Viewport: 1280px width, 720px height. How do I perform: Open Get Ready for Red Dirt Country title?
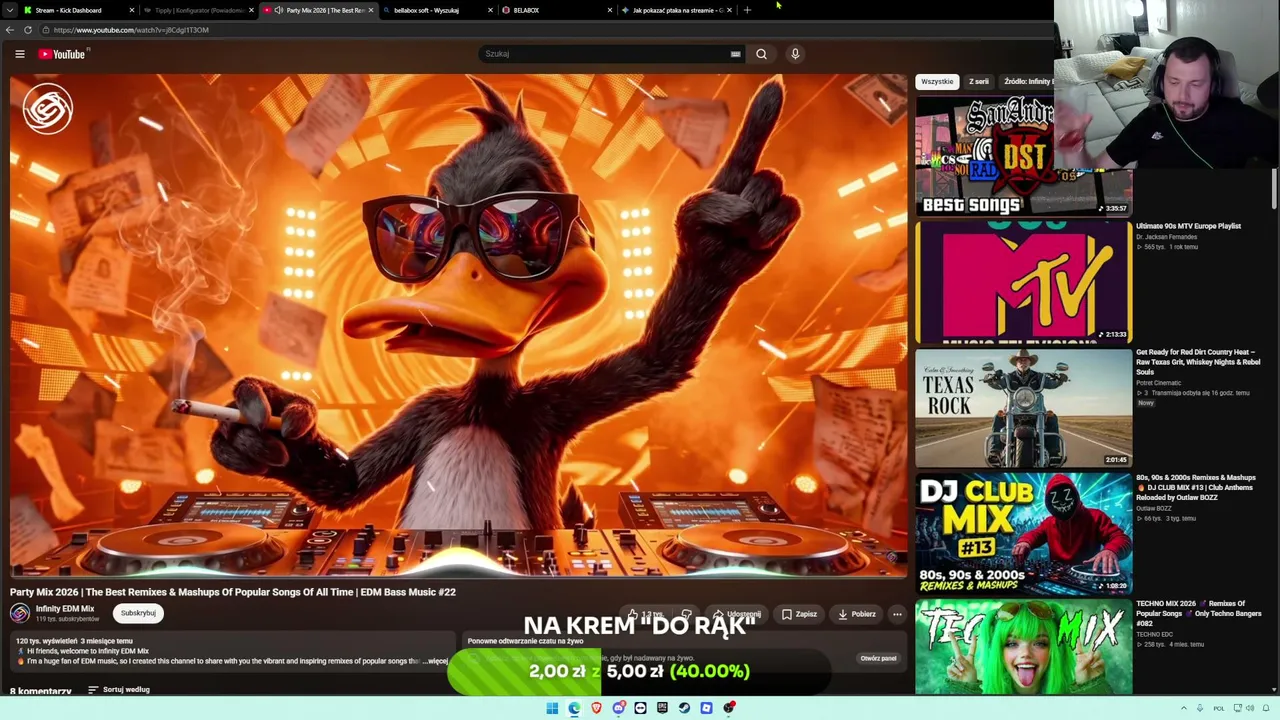click(1198, 362)
